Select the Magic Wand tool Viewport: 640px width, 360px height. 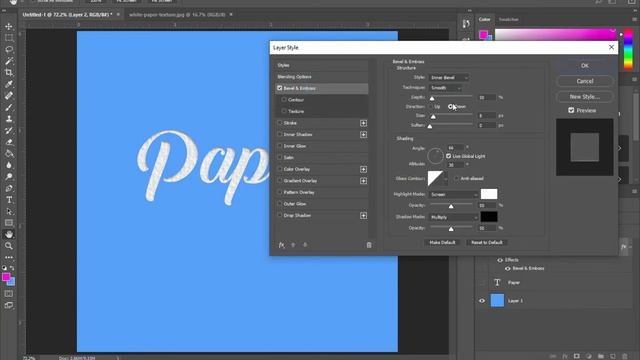(x=9, y=61)
